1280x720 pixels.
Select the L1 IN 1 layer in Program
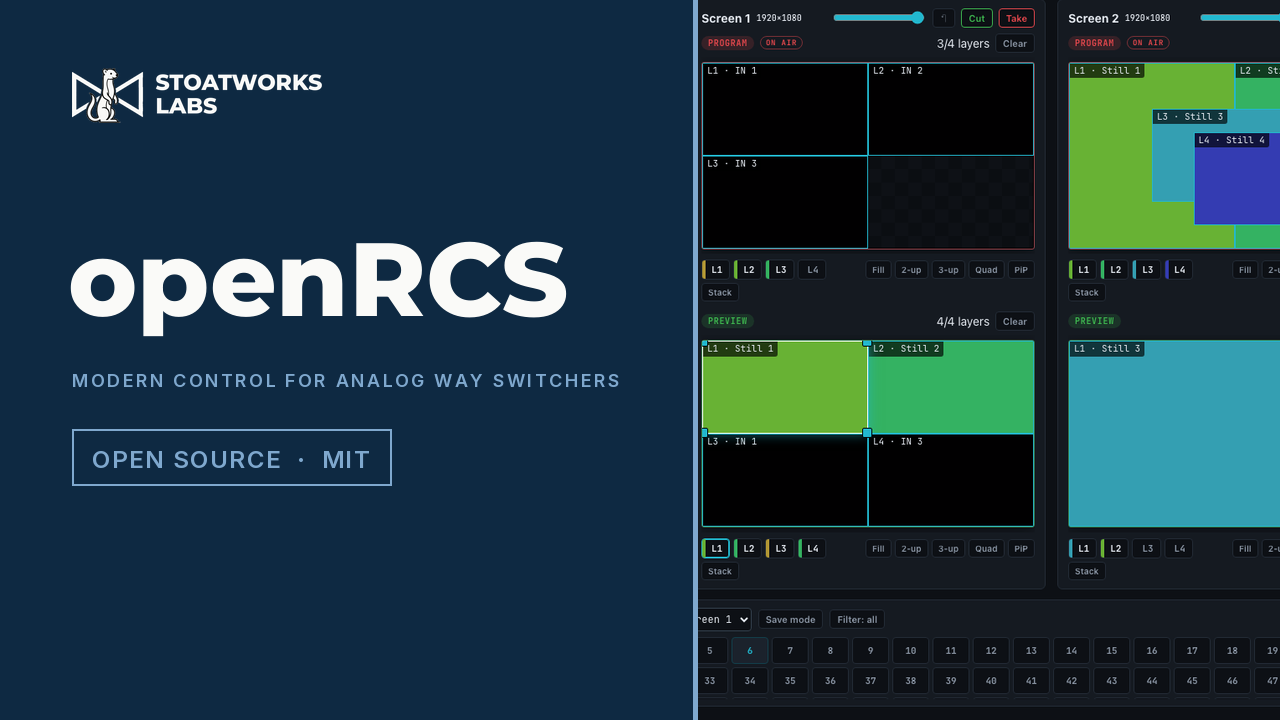[x=785, y=110]
